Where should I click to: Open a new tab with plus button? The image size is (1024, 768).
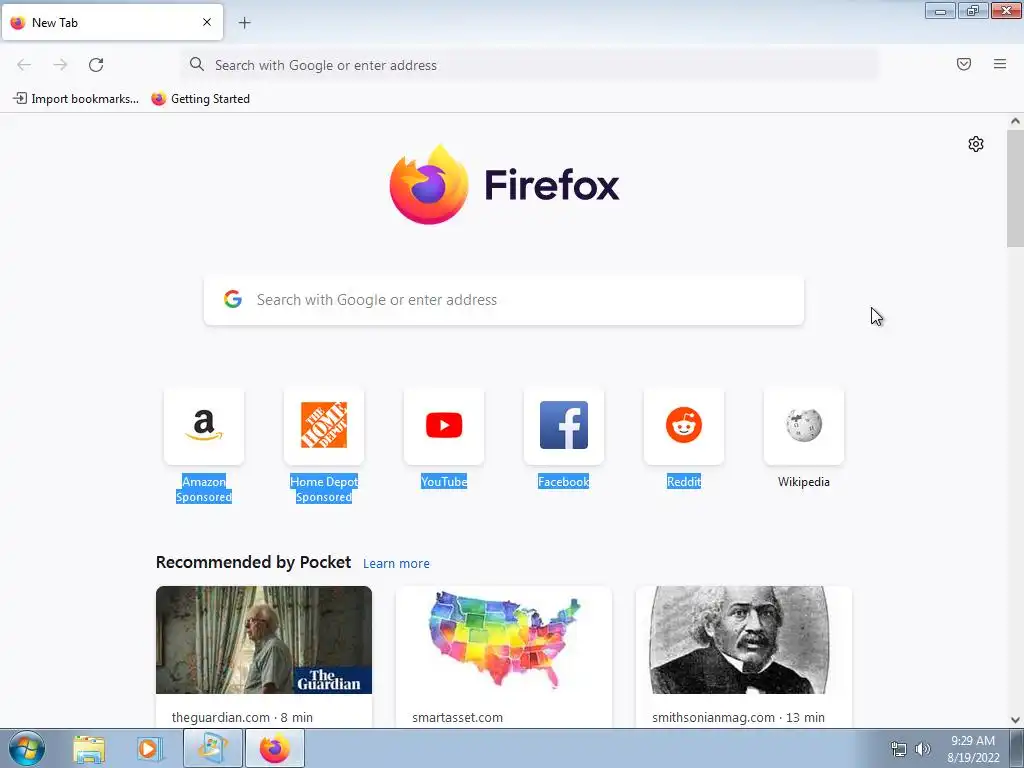(x=244, y=23)
